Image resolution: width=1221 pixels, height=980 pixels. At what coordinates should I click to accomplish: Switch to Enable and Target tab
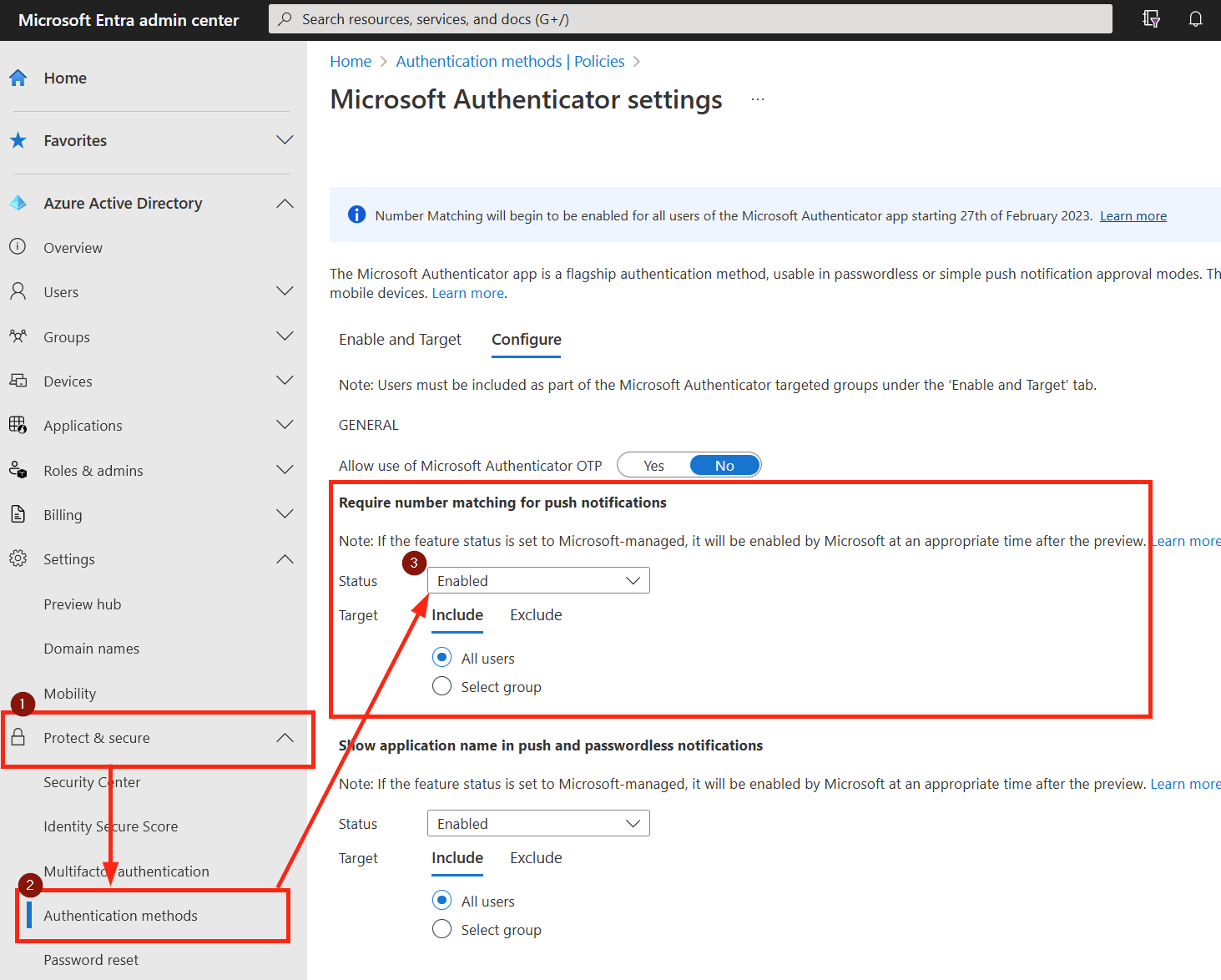click(x=400, y=340)
